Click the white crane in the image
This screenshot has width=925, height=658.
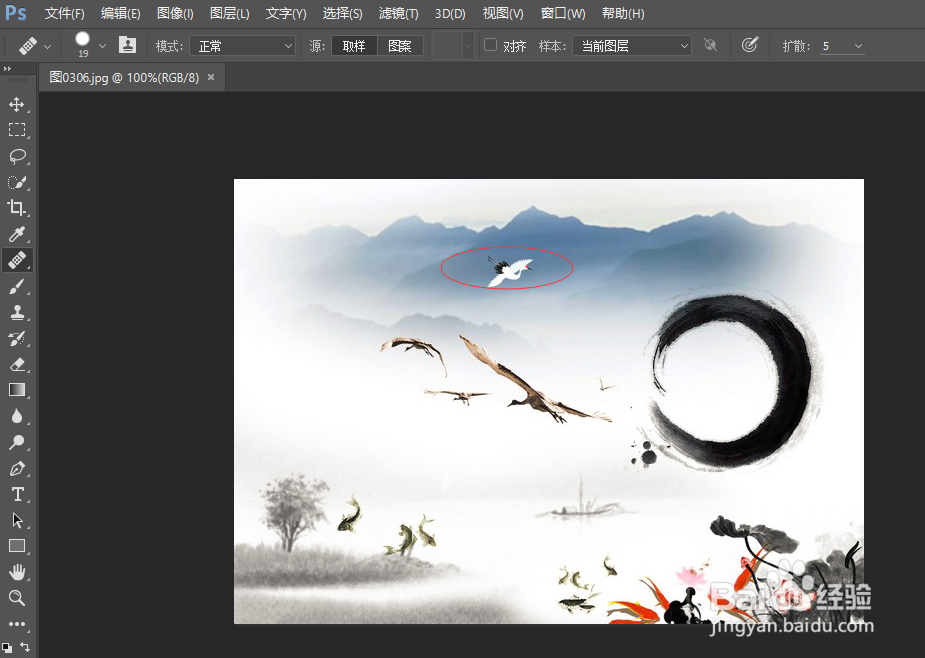tap(509, 271)
